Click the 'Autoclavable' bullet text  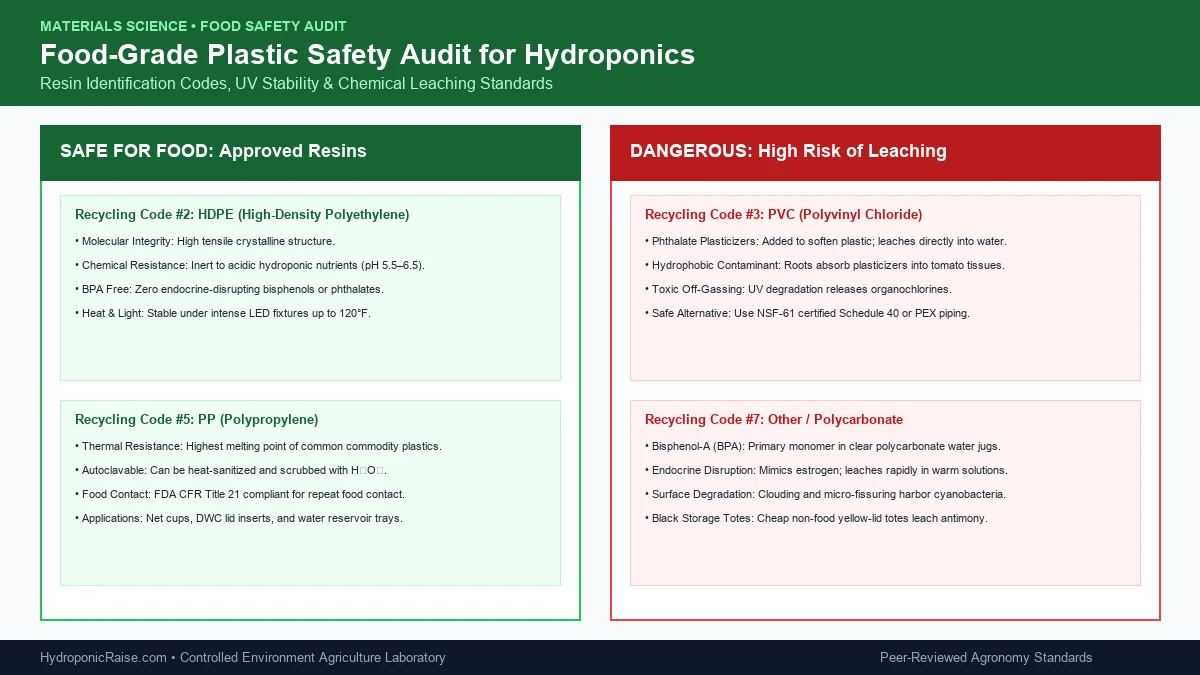pos(231,470)
